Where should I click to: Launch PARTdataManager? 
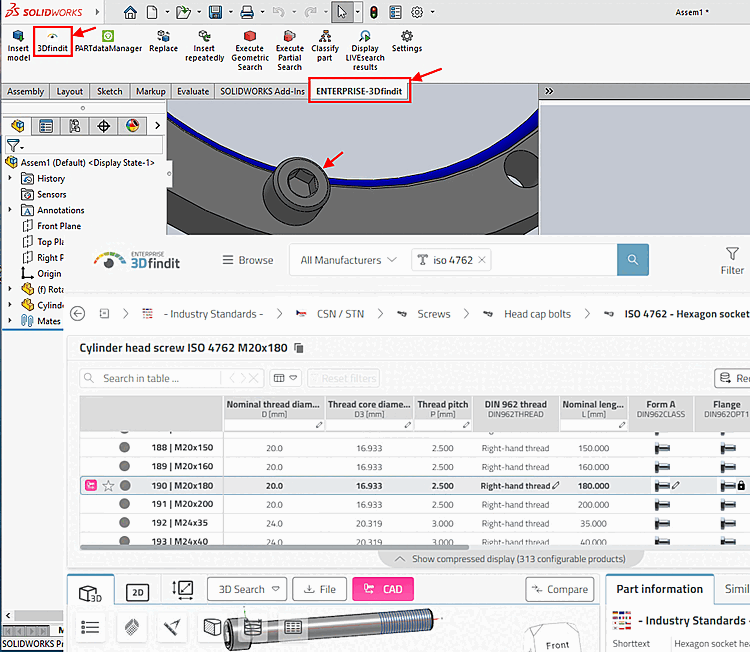[x=108, y=42]
